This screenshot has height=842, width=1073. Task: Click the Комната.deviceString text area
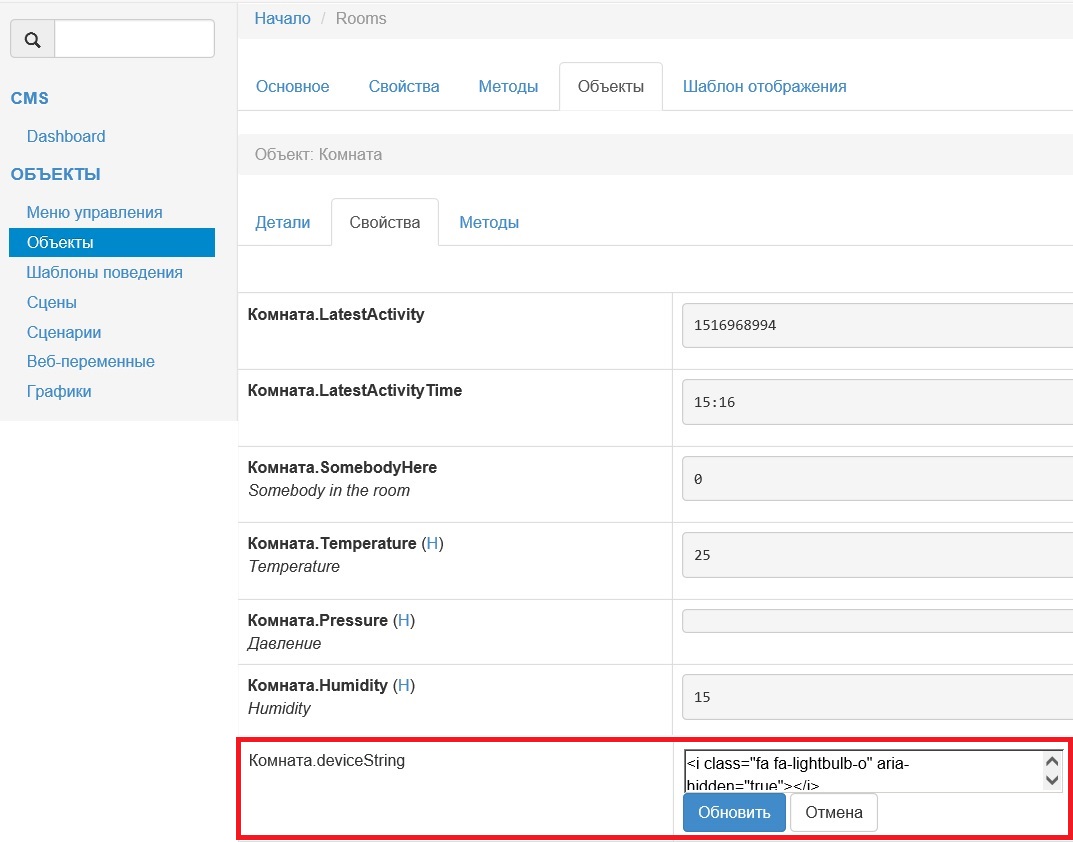[x=862, y=771]
